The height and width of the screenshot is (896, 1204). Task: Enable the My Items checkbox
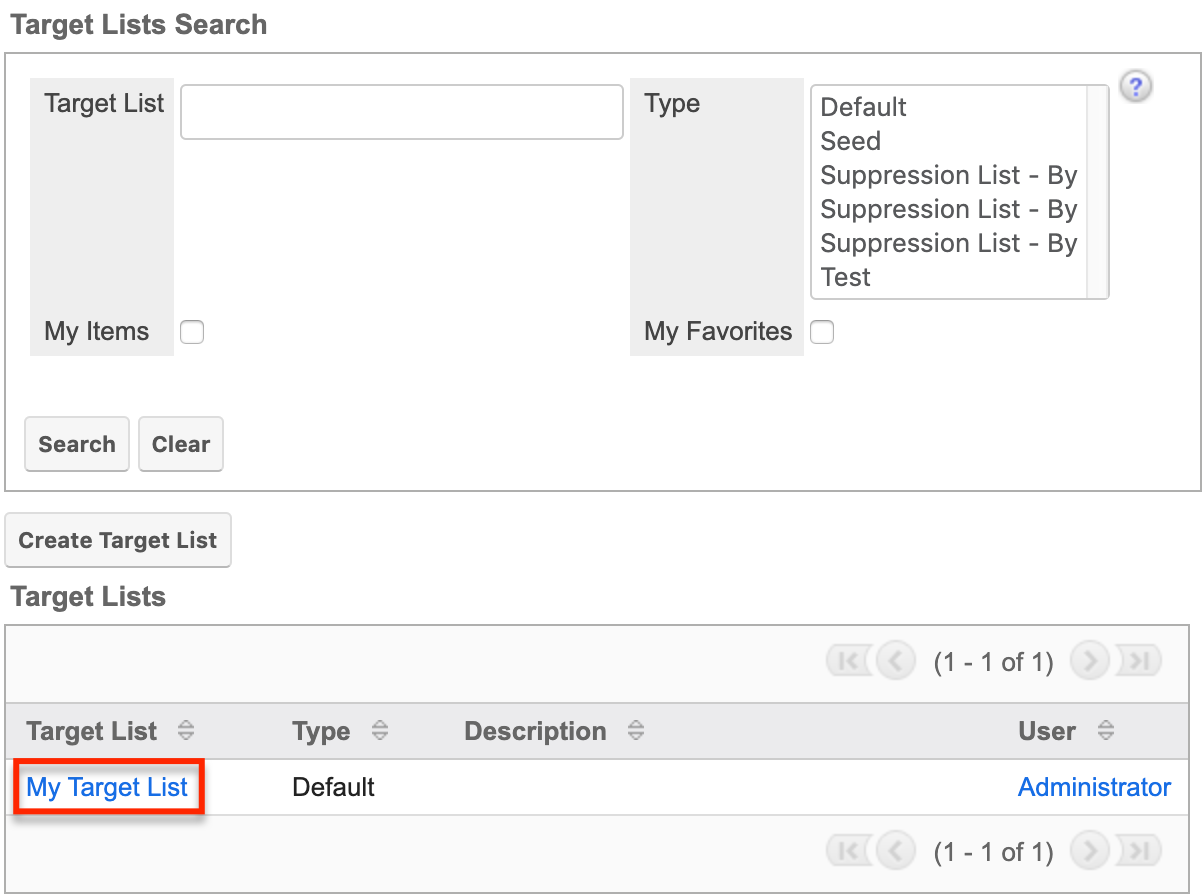191,331
